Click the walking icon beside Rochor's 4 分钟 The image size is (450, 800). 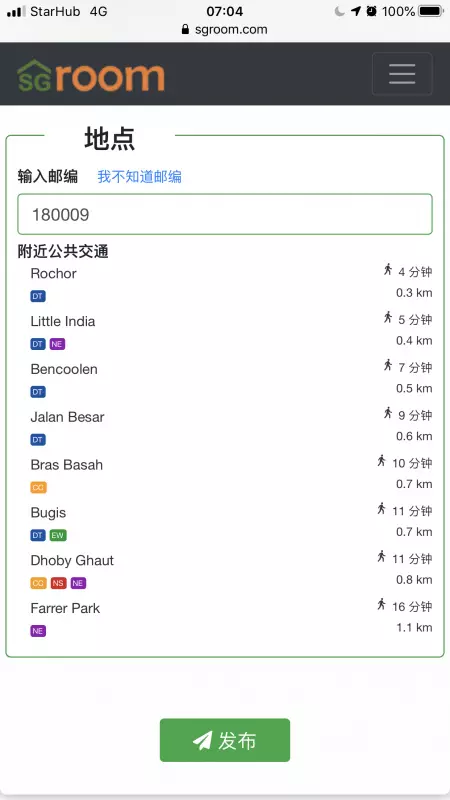pyautogui.click(x=388, y=270)
